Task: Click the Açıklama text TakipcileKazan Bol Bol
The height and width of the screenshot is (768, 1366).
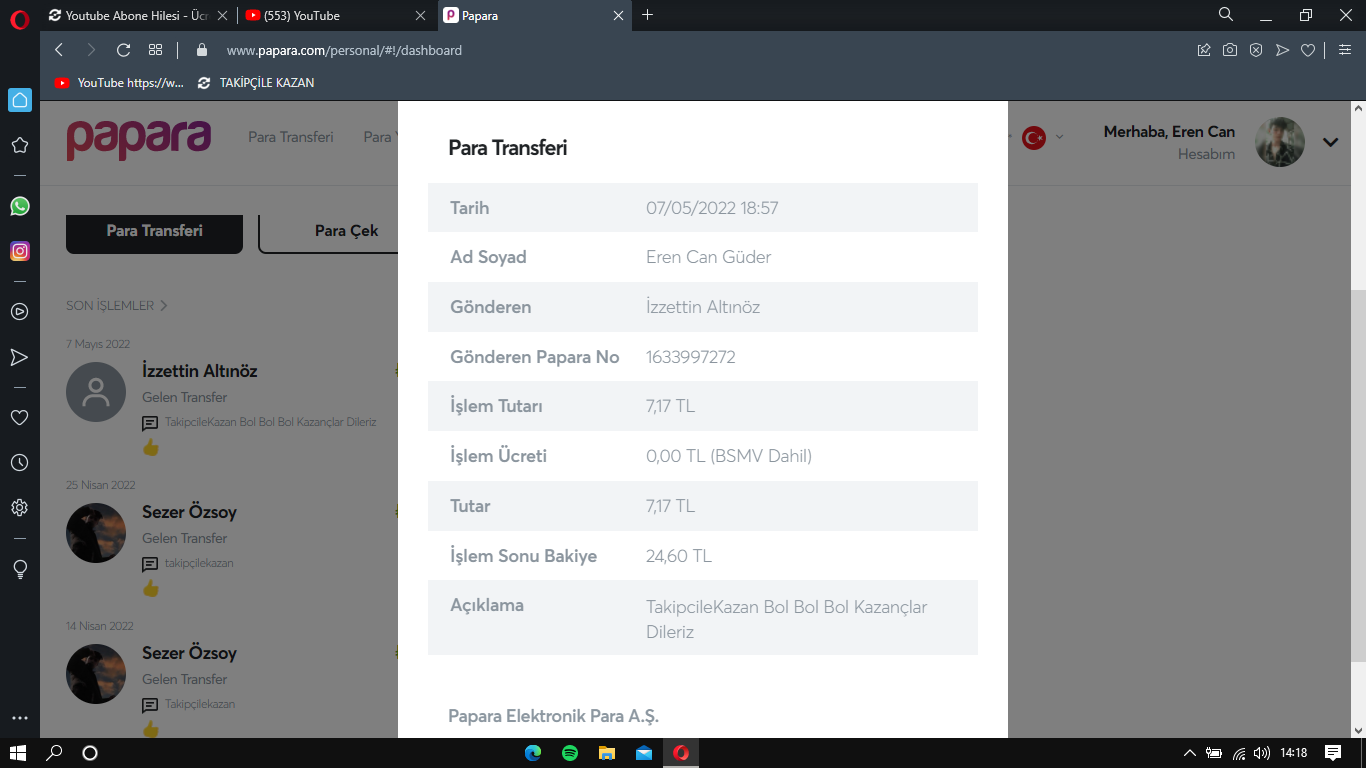Action: [x=787, y=619]
